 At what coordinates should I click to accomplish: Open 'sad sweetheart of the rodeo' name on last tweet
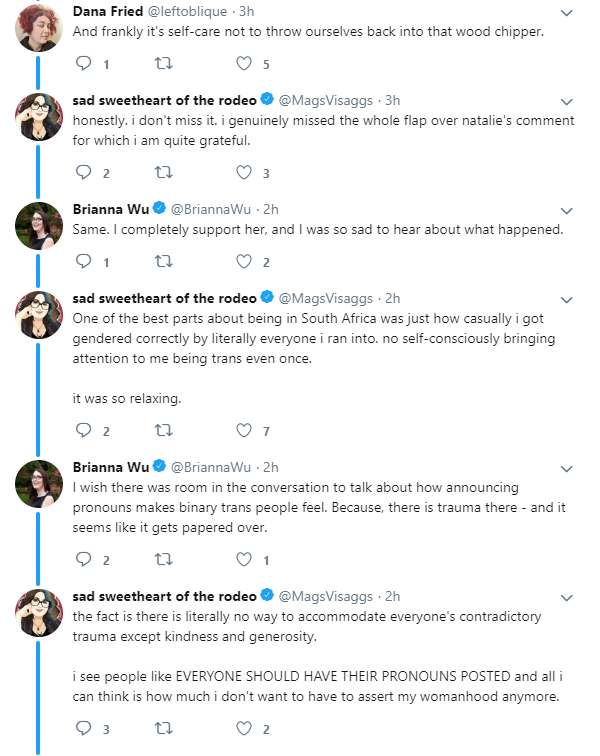point(164,596)
